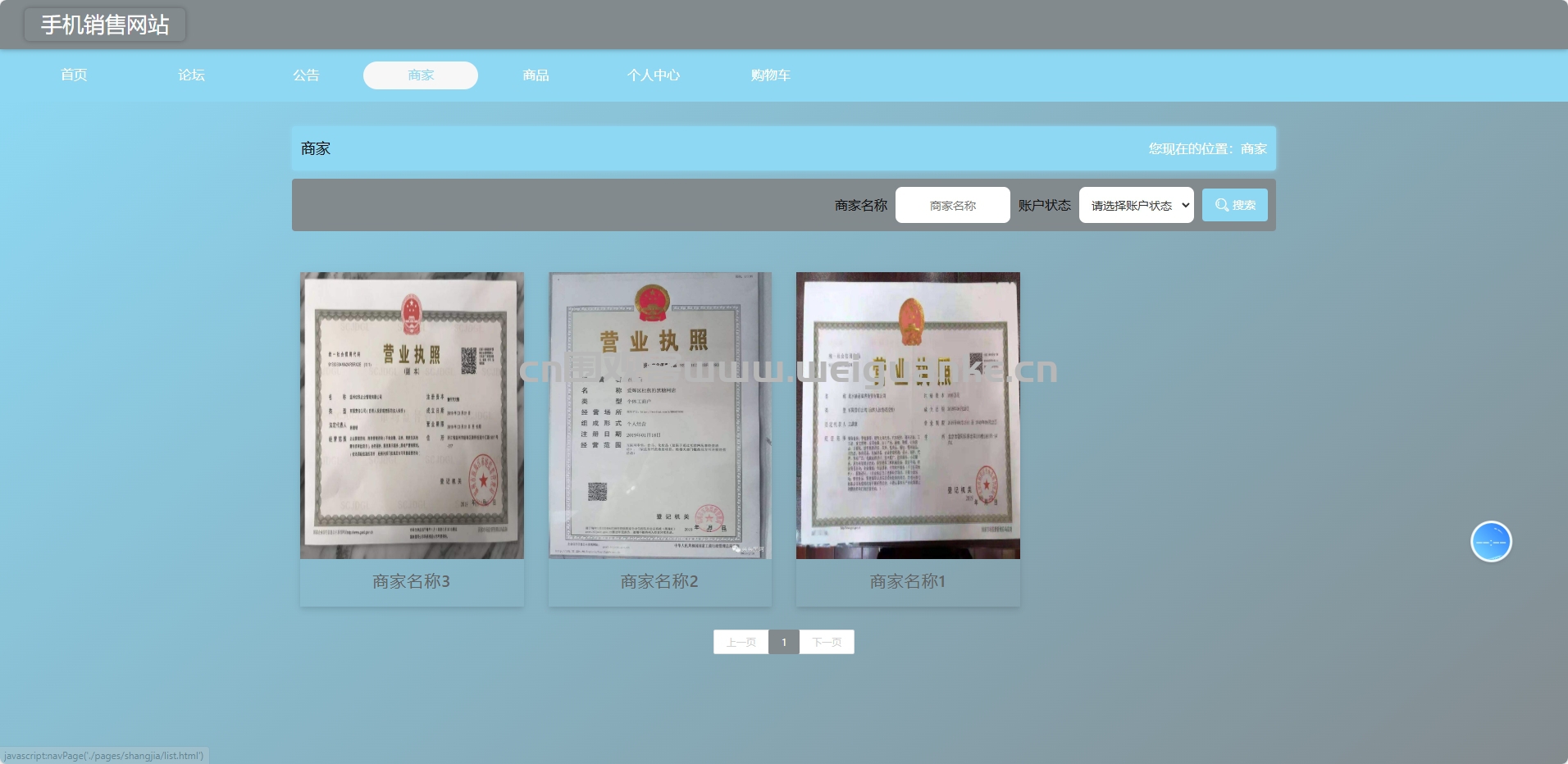Click the 下一页 pagination button
Screen dimensions: 1568x764
(827, 642)
